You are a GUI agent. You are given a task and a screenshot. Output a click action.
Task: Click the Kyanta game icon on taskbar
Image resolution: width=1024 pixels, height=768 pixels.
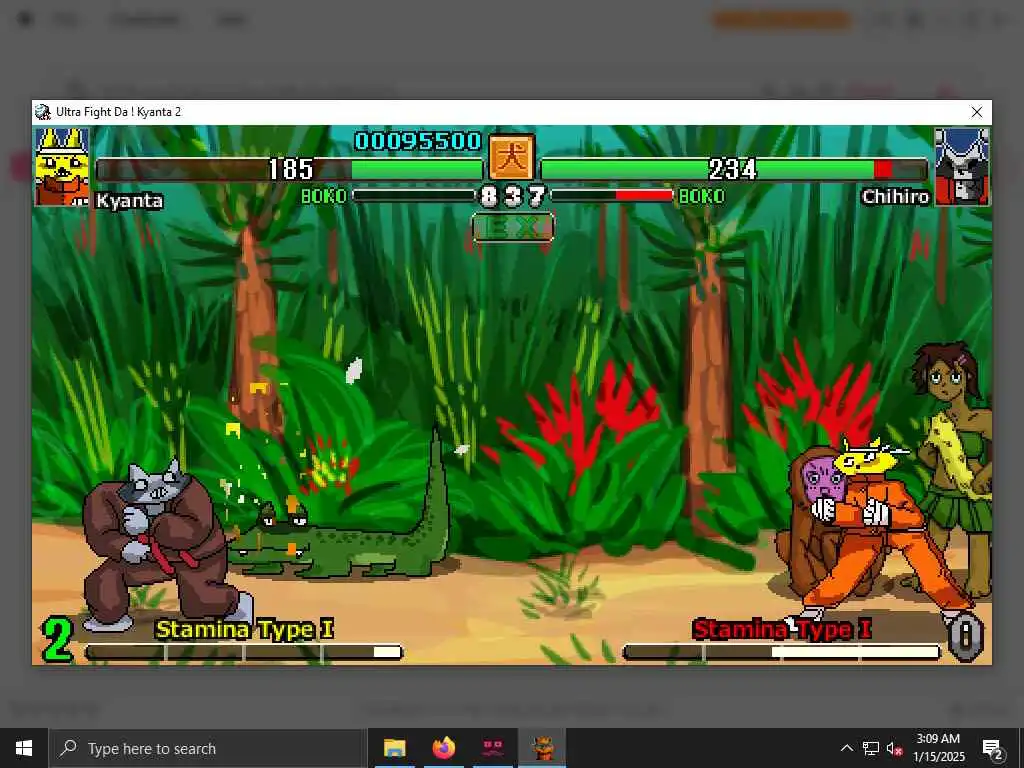(x=542, y=748)
